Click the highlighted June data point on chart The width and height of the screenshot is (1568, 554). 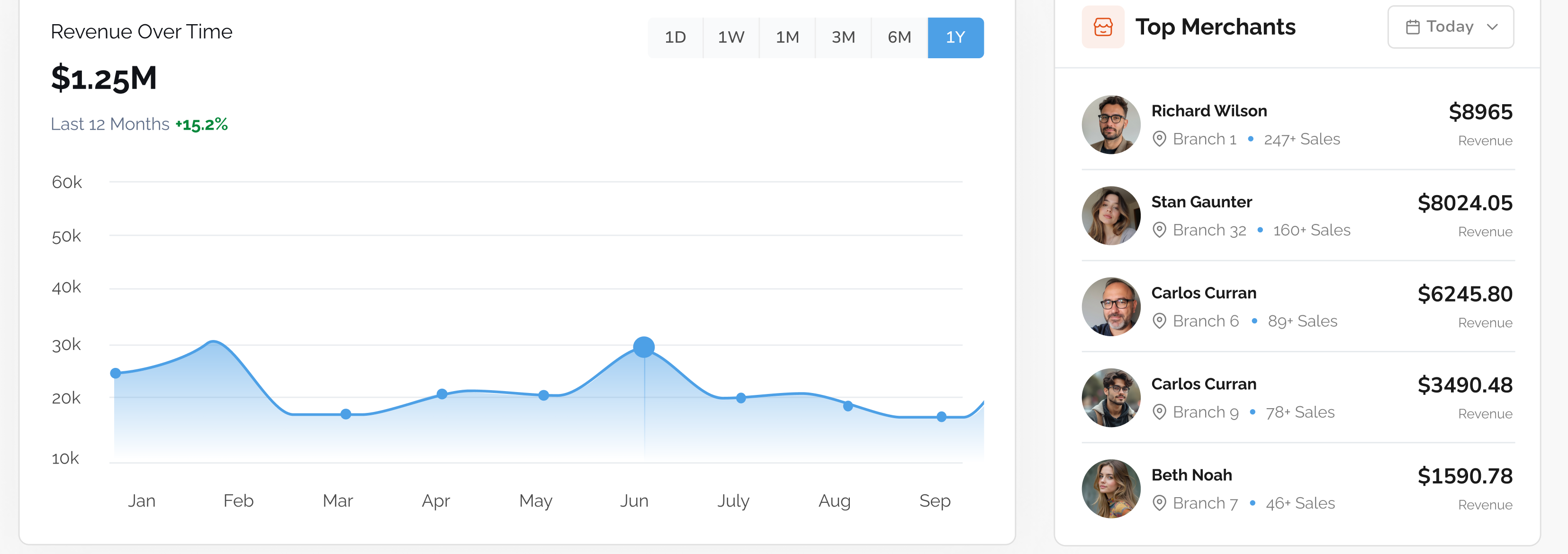644,347
